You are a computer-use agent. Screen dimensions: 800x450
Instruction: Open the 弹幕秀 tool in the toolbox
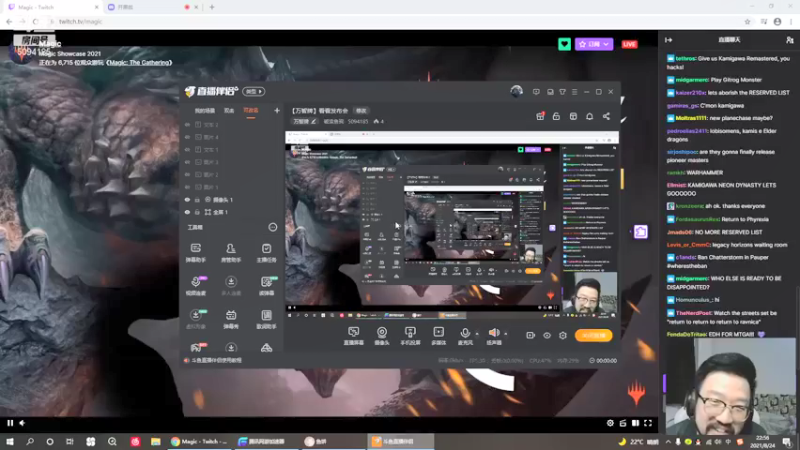[x=231, y=319]
